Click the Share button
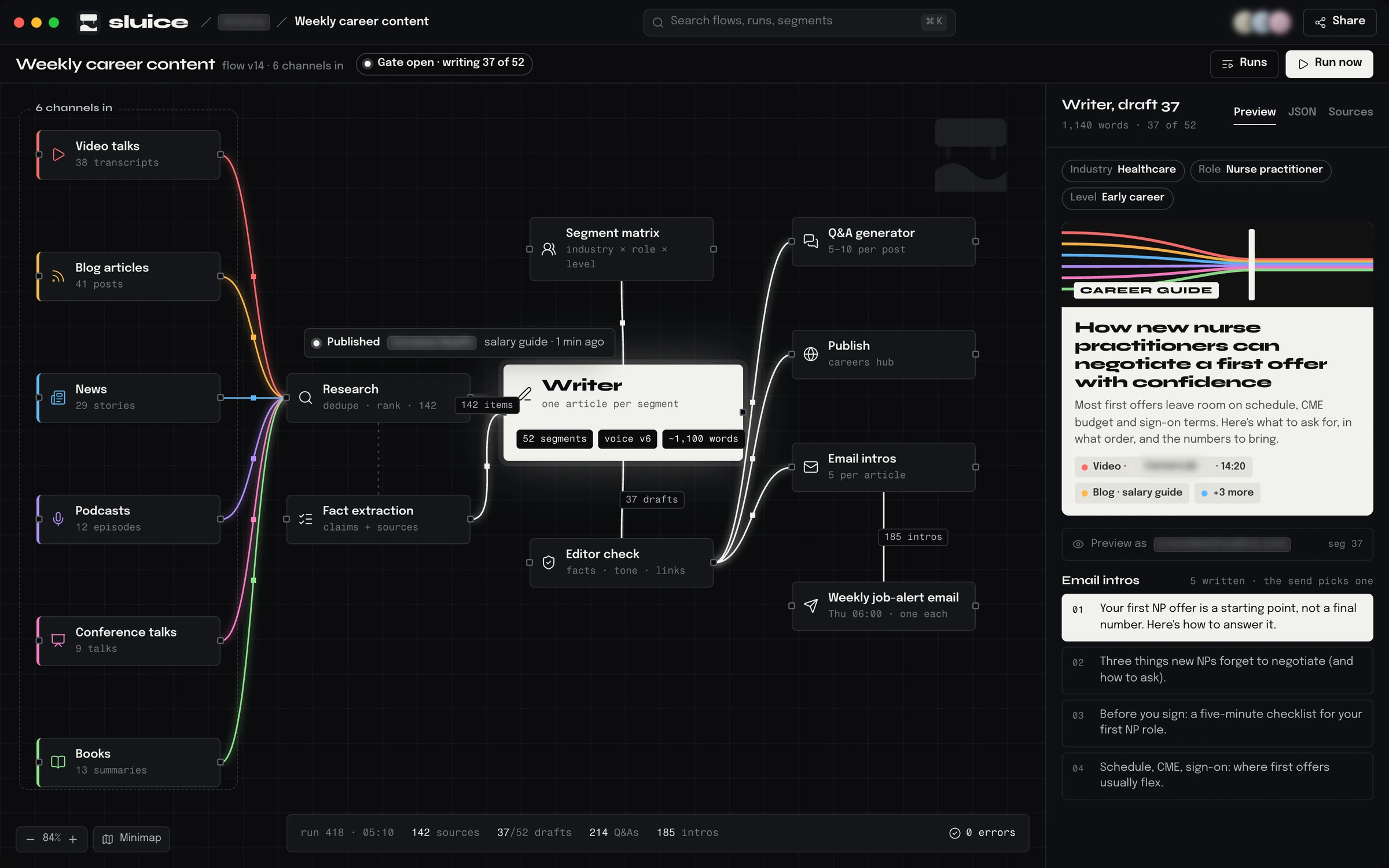The width and height of the screenshot is (1389, 868). point(1339,22)
